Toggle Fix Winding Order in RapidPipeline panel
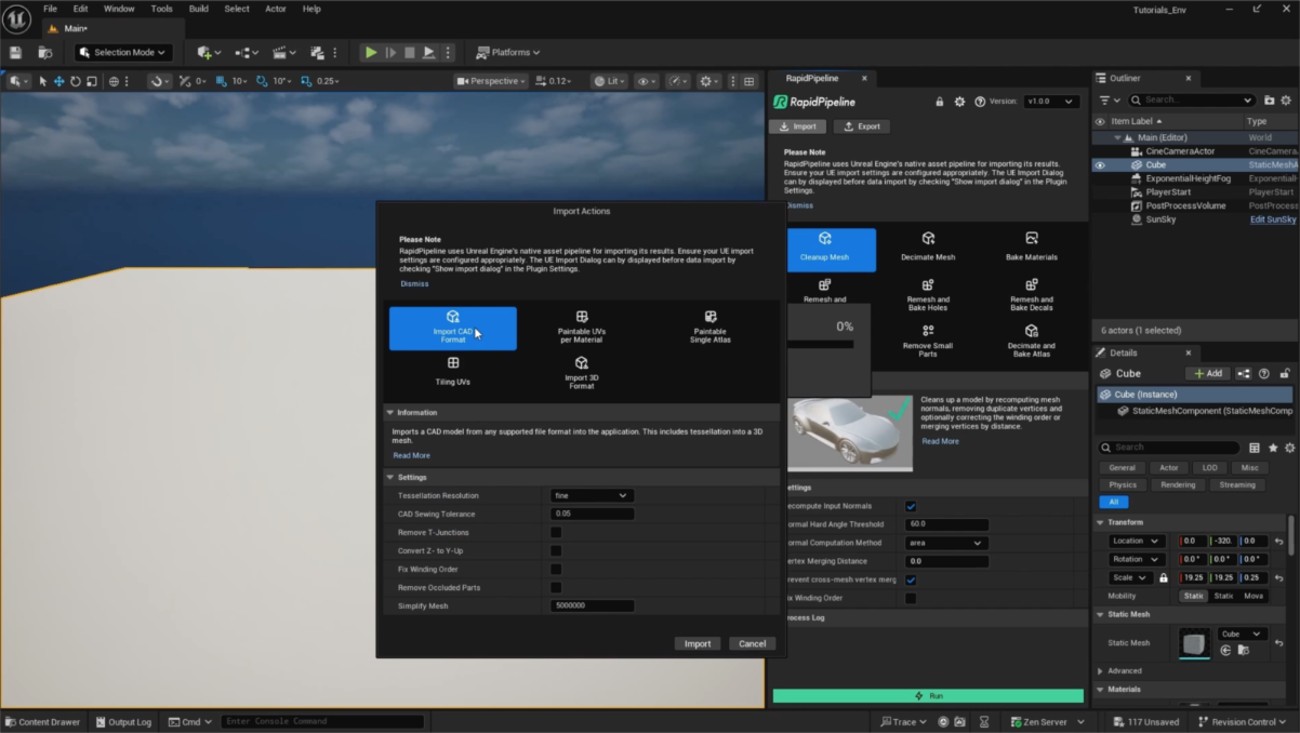Image resolution: width=1300 pixels, height=733 pixels. tap(911, 598)
